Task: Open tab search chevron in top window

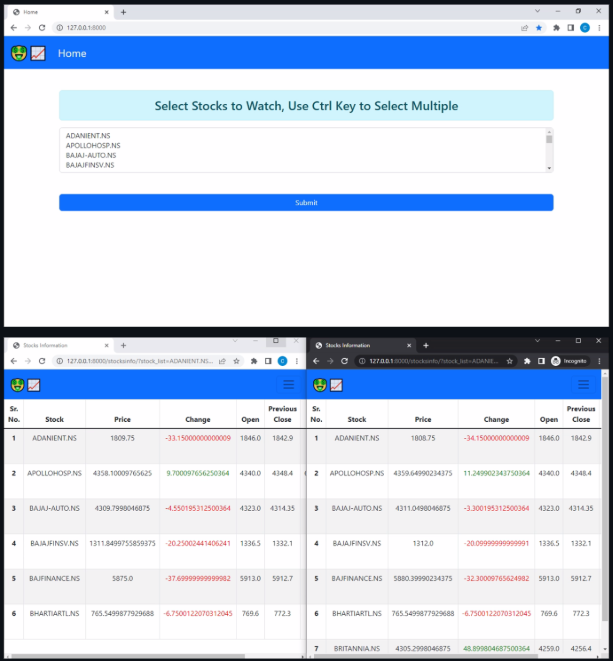Action: (538, 11)
